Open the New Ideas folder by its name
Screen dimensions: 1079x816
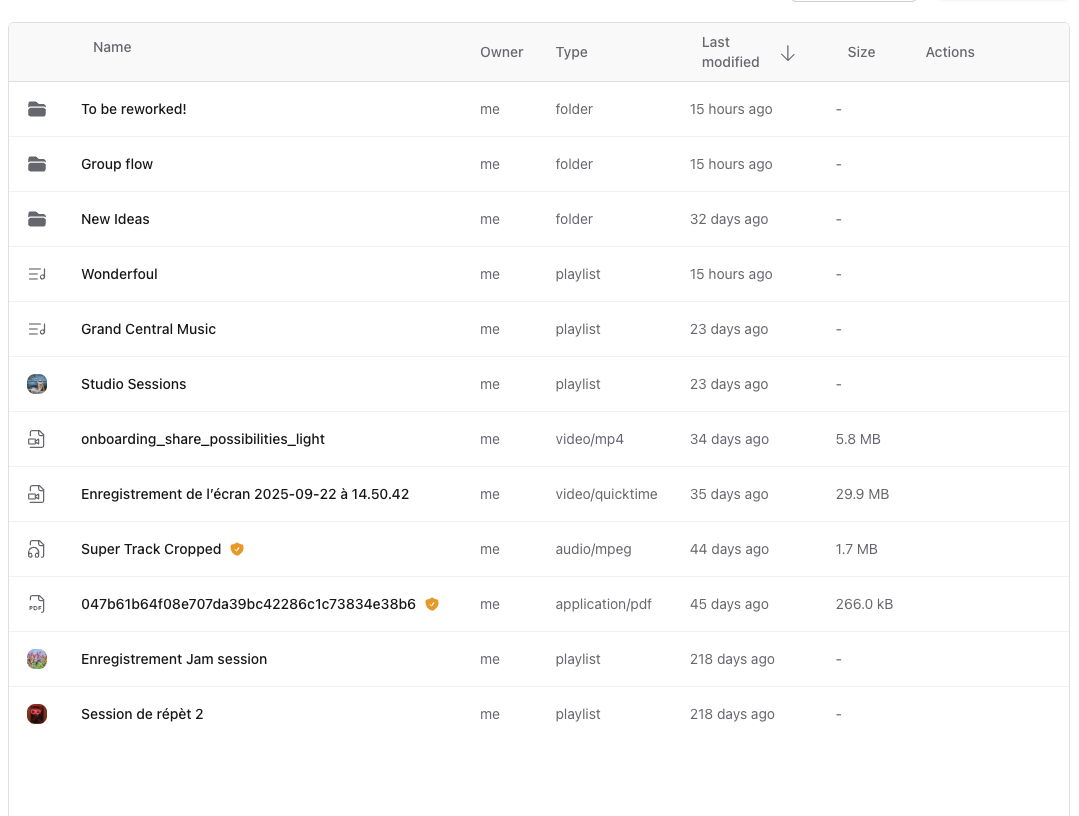click(115, 218)
